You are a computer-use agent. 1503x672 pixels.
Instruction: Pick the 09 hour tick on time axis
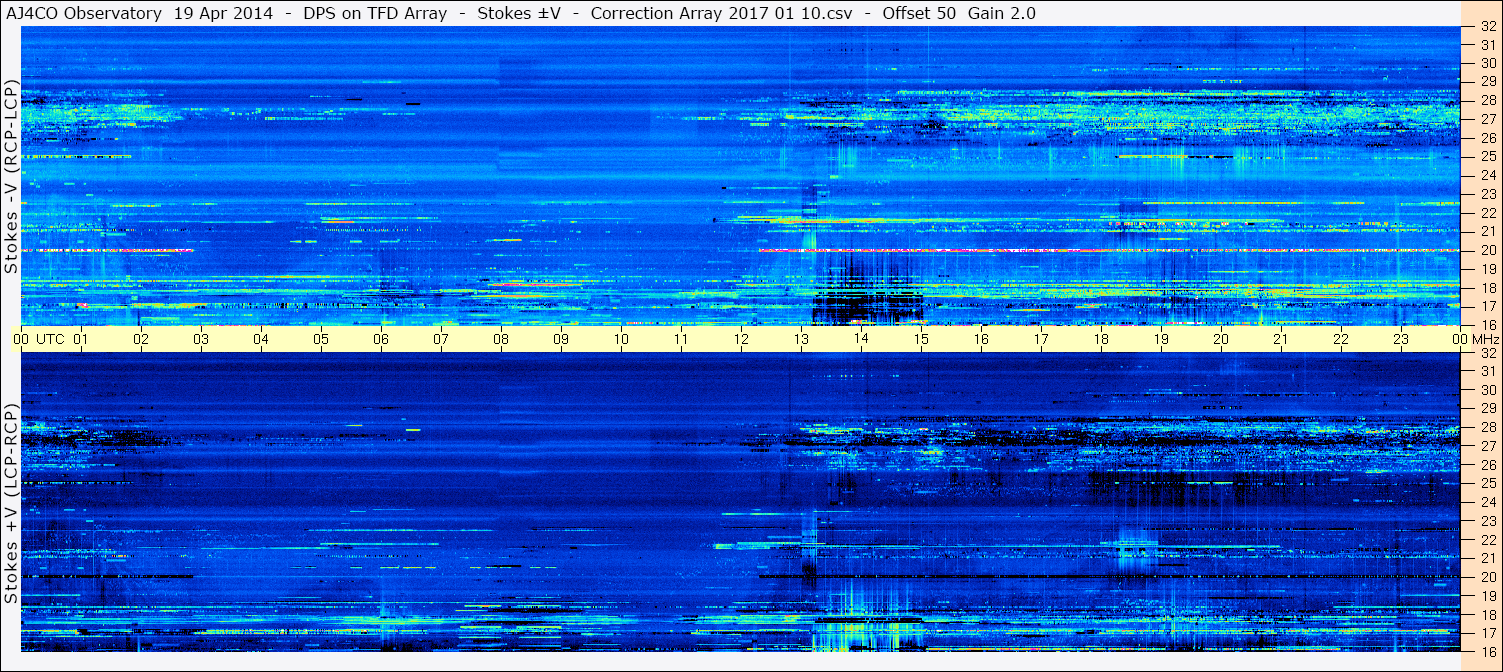click(x=561, y=339)
